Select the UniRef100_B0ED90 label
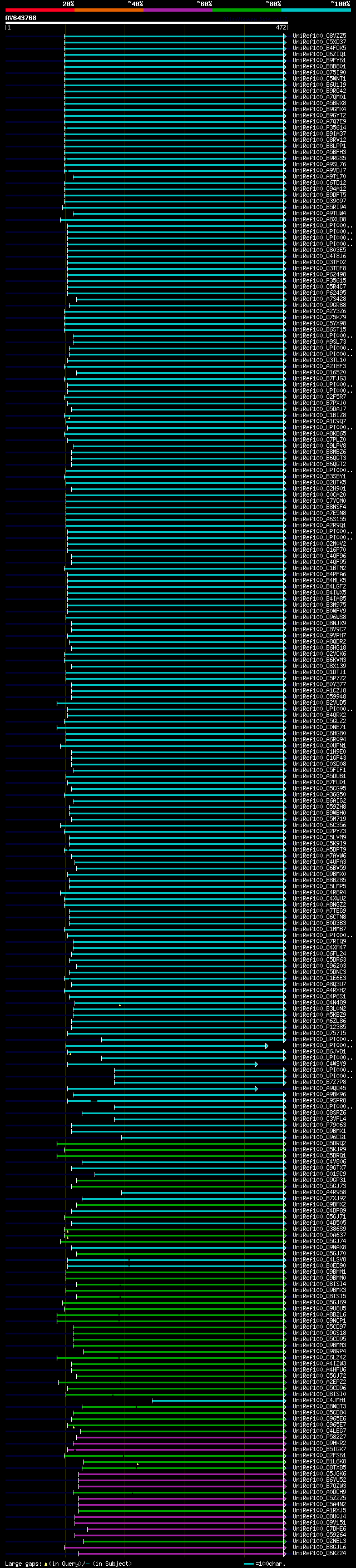Viewport: 356px width, 1568px height. pyautogui.click(x=319, y=1265)
